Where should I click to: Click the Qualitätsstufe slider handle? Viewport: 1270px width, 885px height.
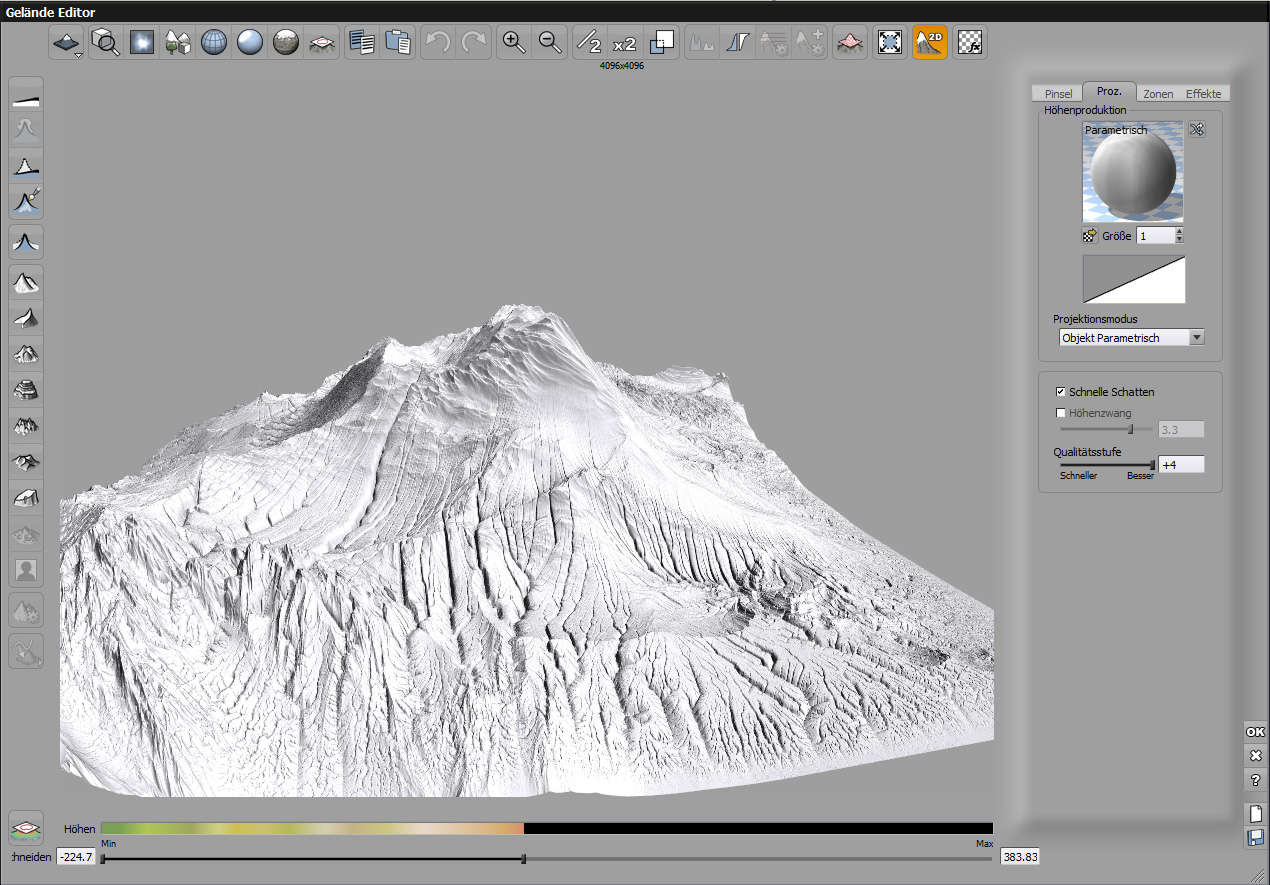pyautogui.click(x=1152, y=465)
